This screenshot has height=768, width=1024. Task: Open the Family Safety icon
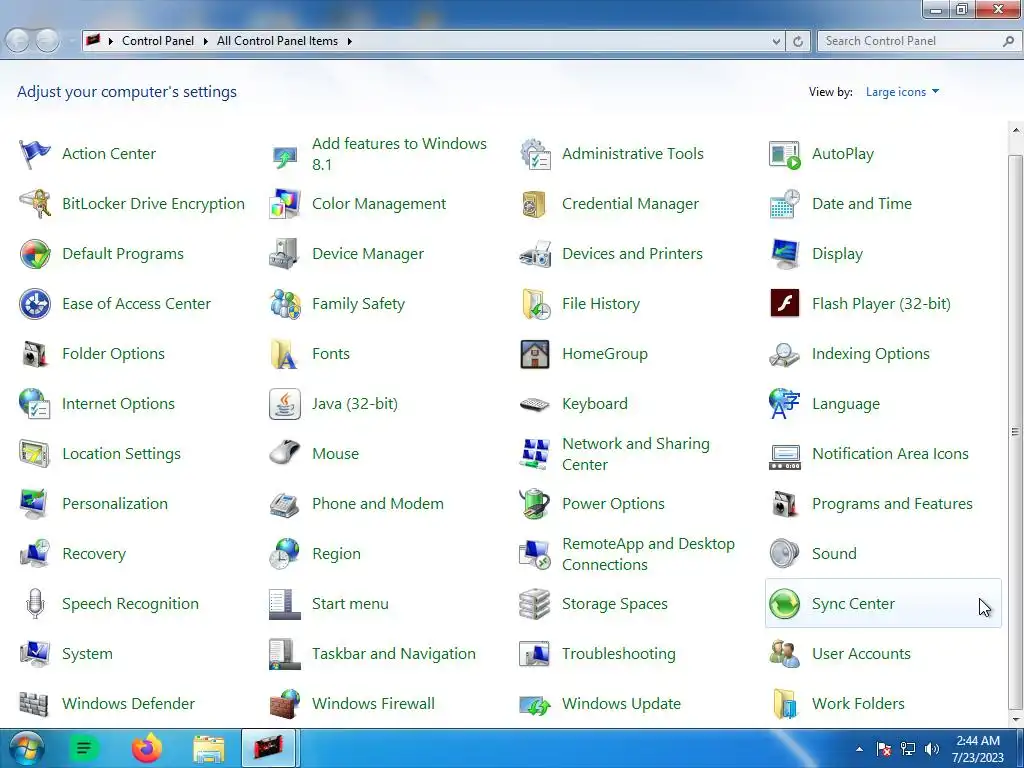click(x=285, y=304)
